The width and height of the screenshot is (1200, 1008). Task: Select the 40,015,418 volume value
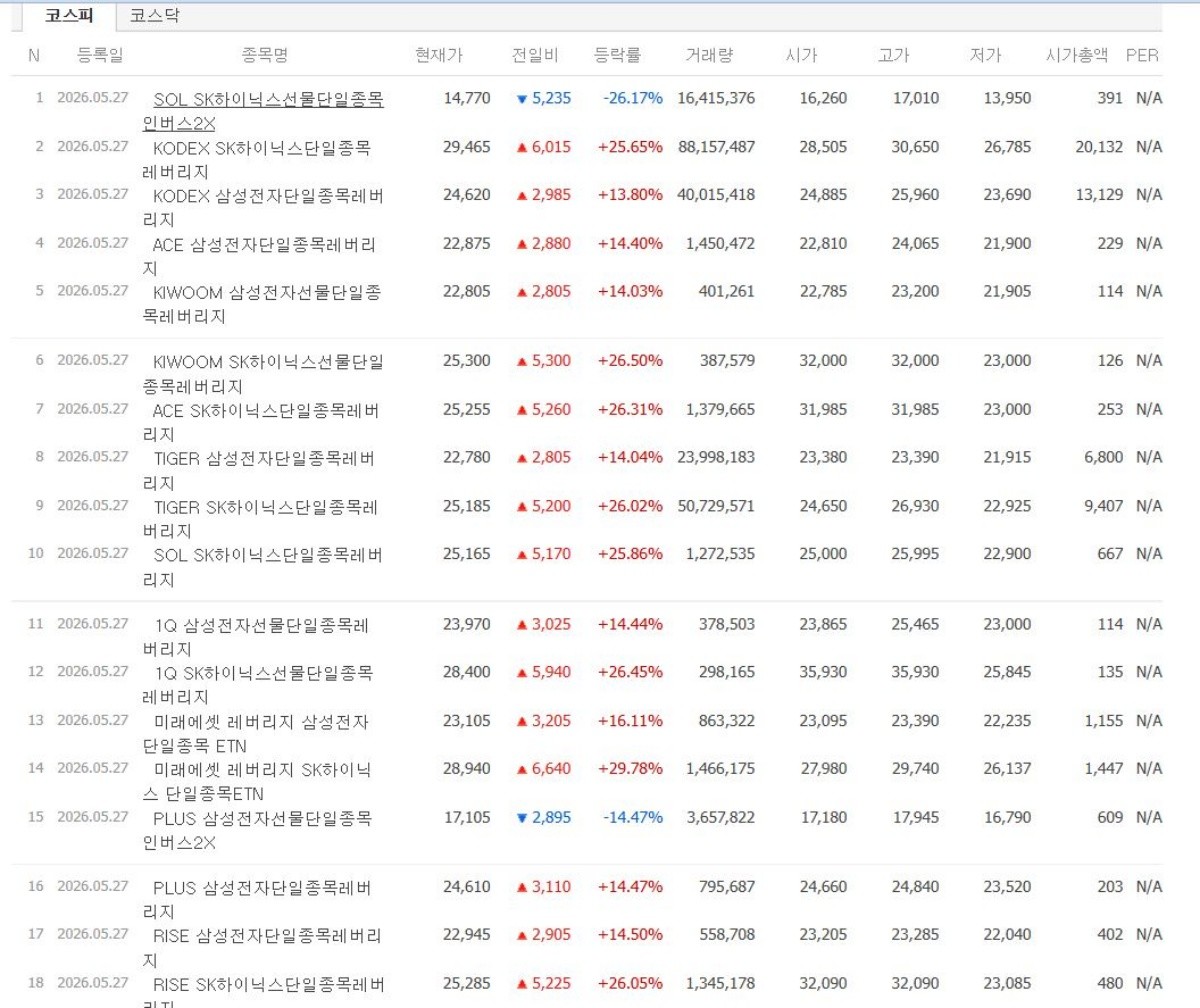(716, 194)
